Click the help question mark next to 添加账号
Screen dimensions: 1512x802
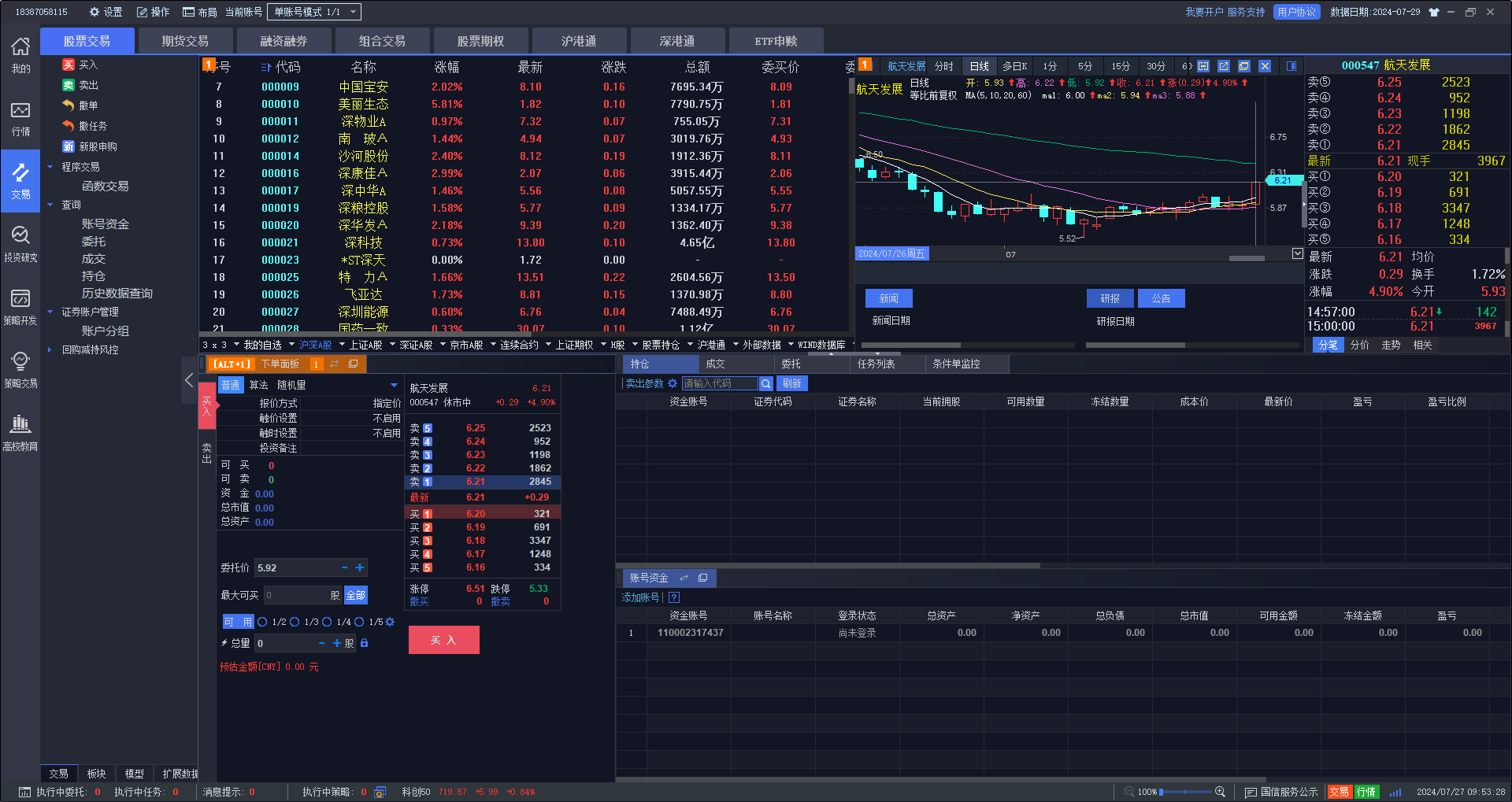pyautogui.click(x=674, y=597)
